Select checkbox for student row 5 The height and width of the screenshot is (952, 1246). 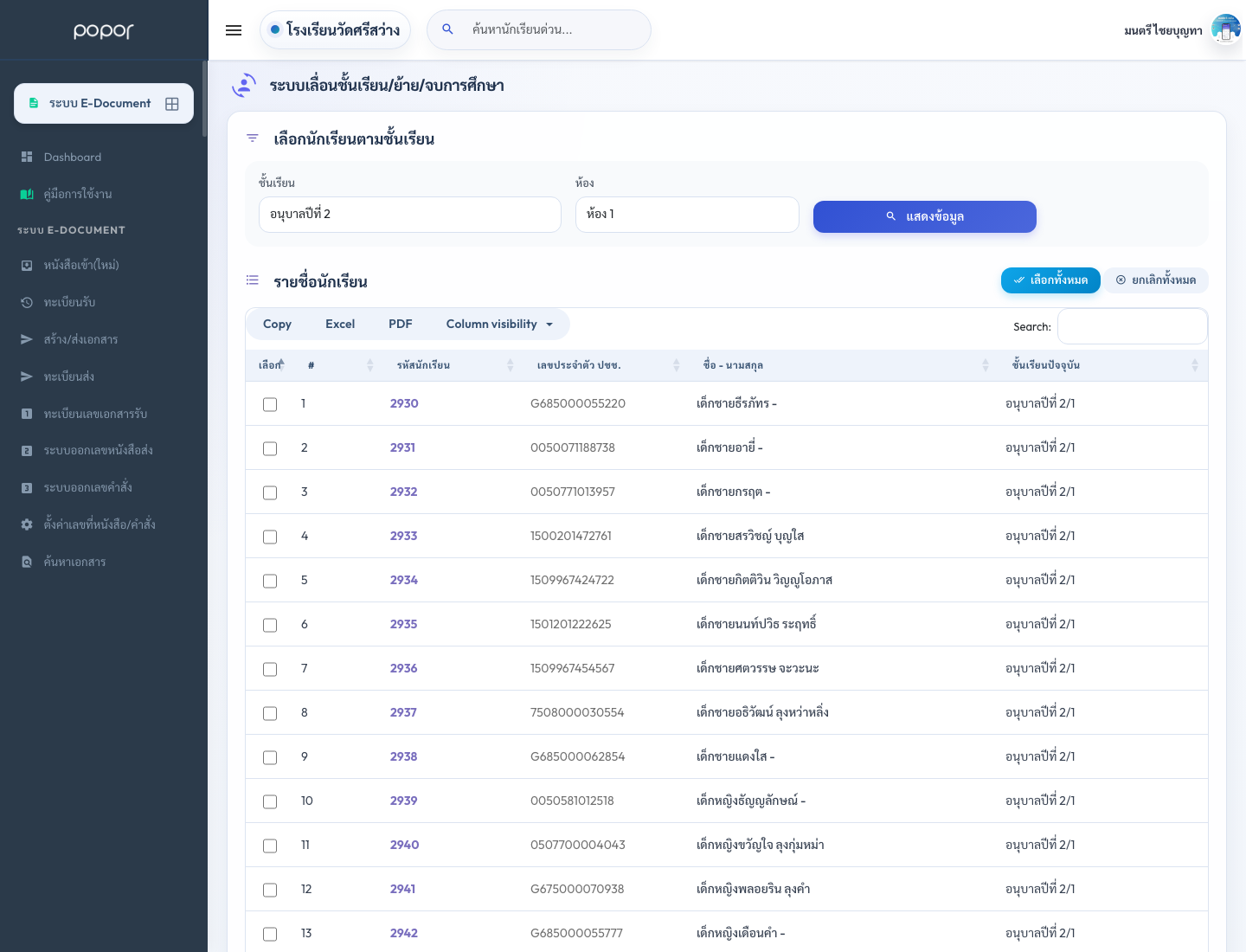270,581
